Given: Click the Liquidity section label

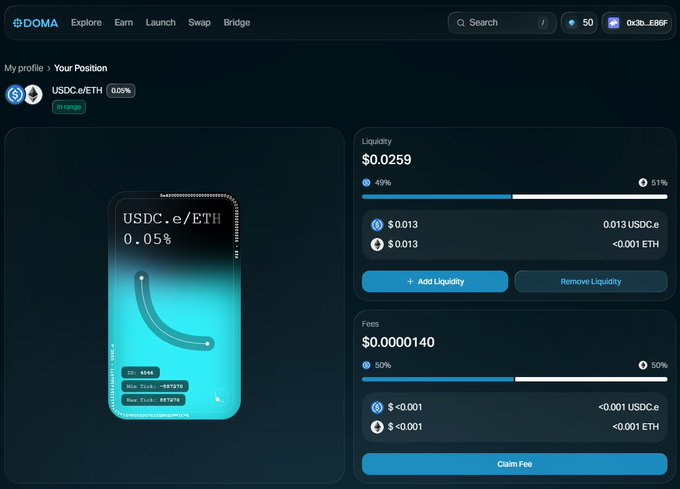Looking at the screenshot, I should coord(376,141).
